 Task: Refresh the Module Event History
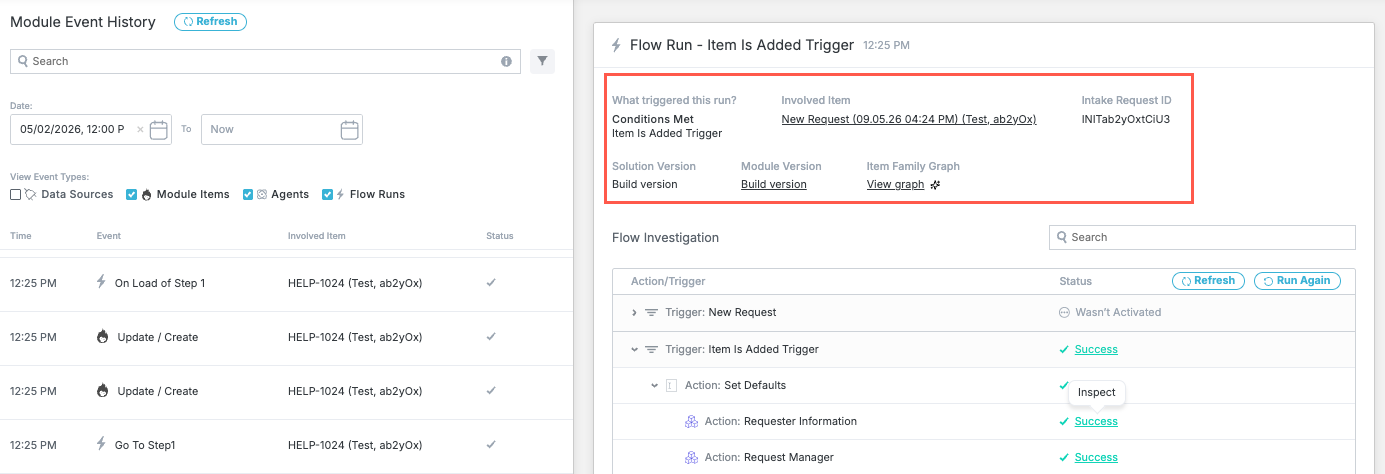(210, 21)
